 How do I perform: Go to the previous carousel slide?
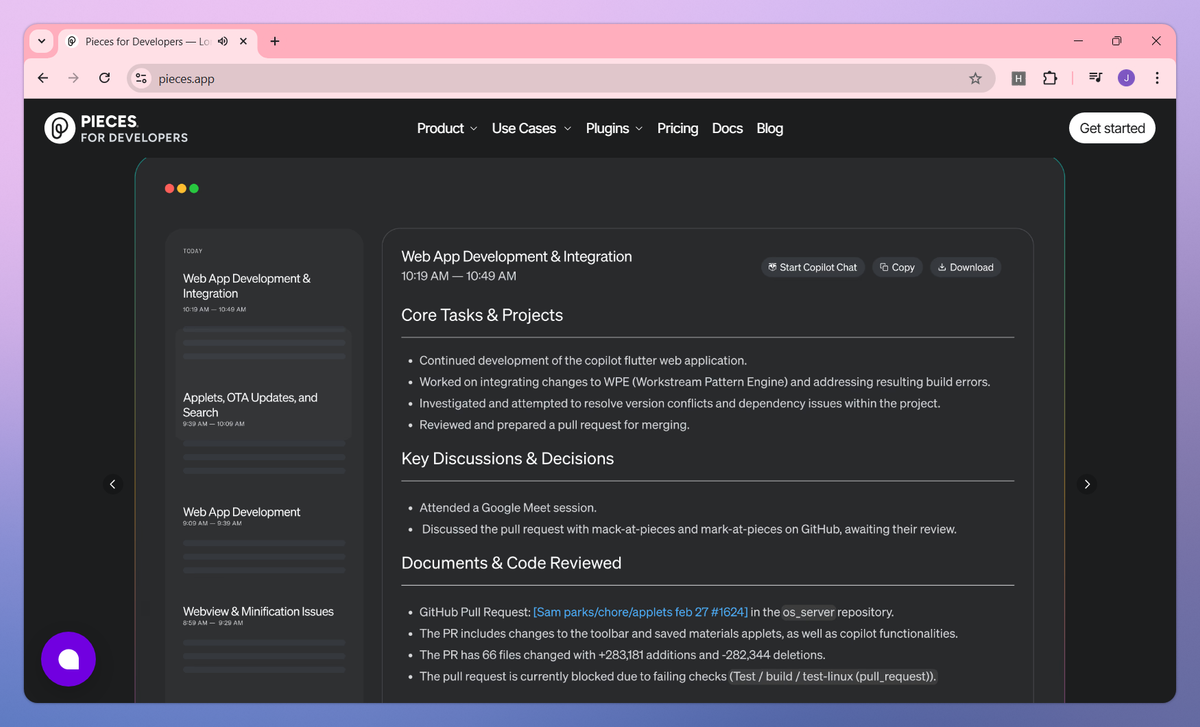point(112,484)
